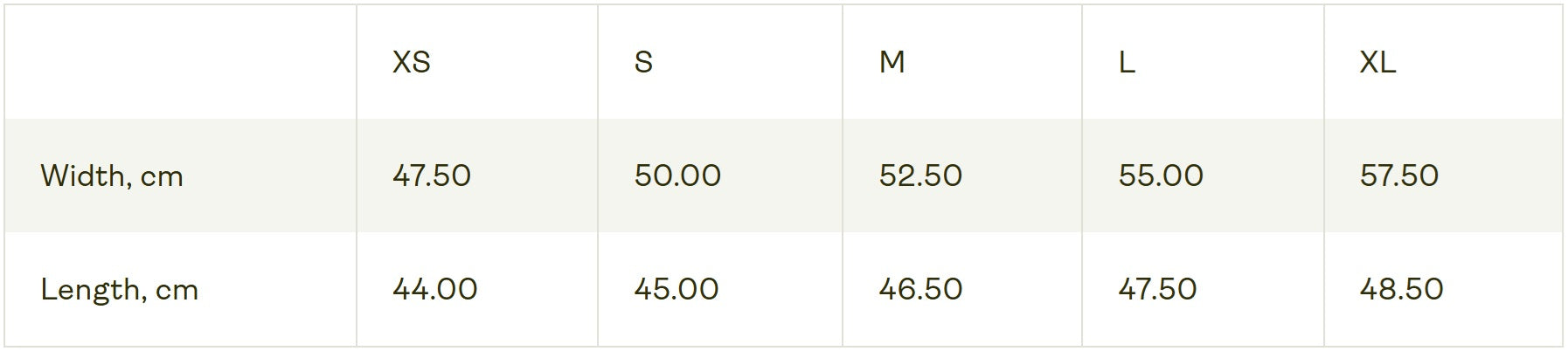Select the S size column header
Image resolution: width=1568 pixels, height=351 pixels.
643,62
